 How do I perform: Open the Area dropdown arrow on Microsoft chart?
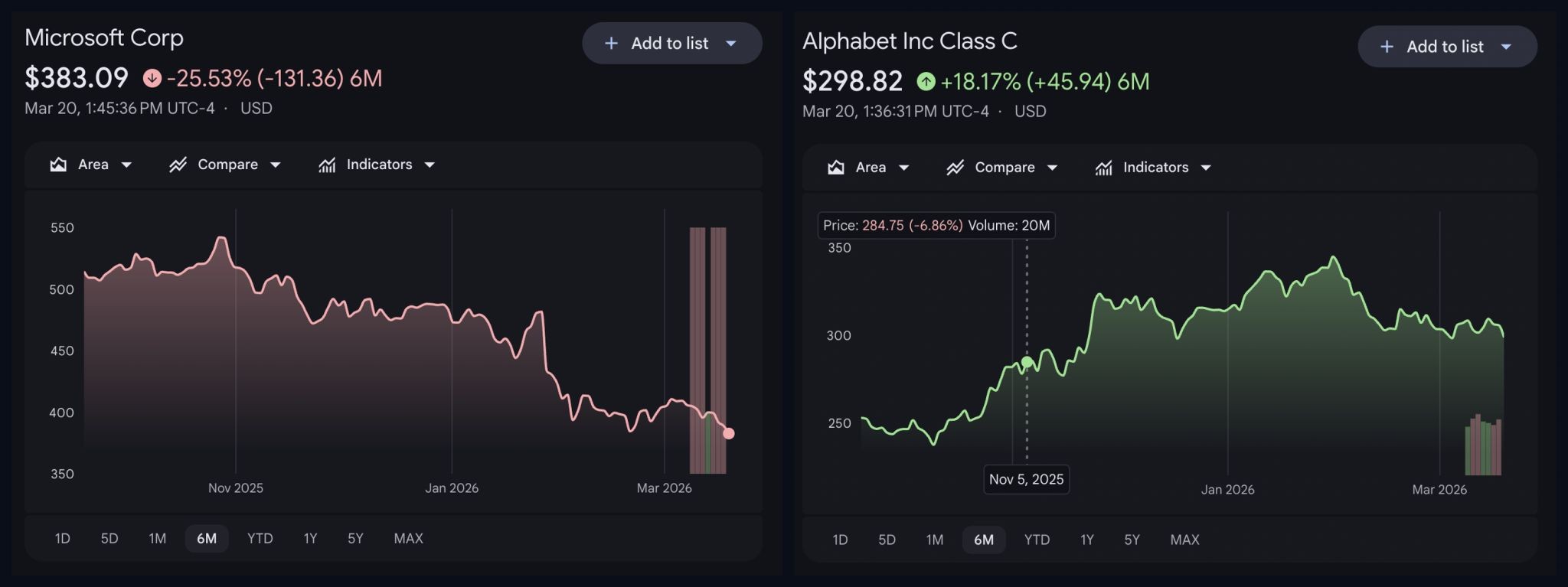pyautogui.click(x=126, y=165)
